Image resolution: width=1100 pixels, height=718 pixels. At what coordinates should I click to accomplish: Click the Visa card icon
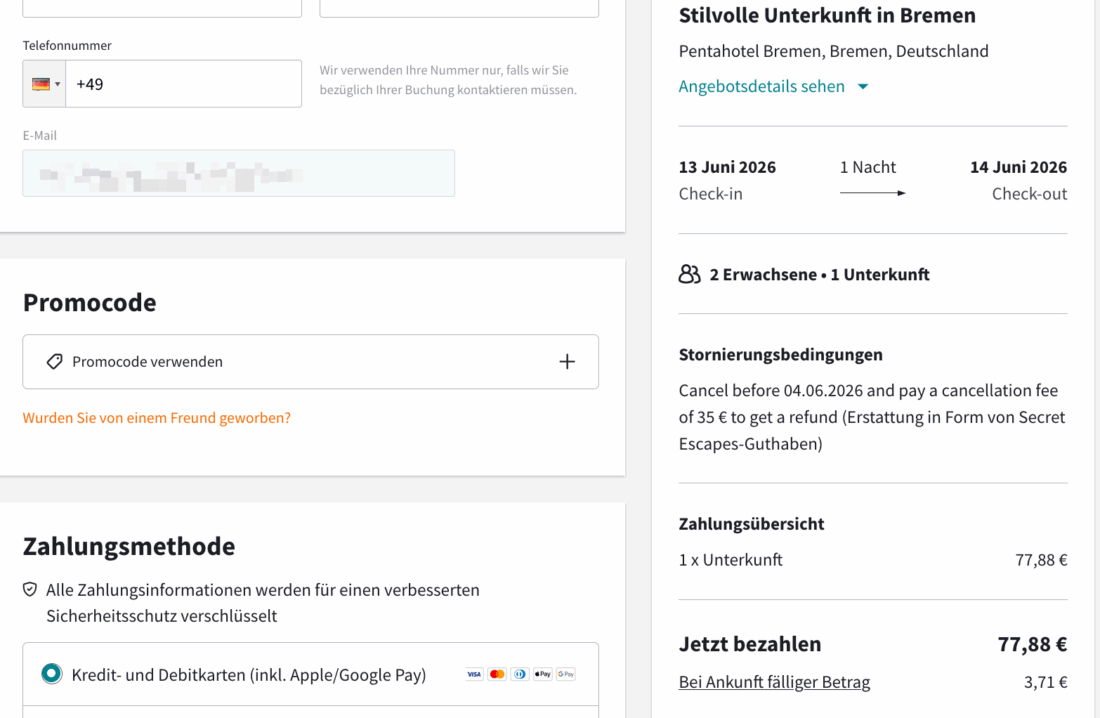coord(474,674)
